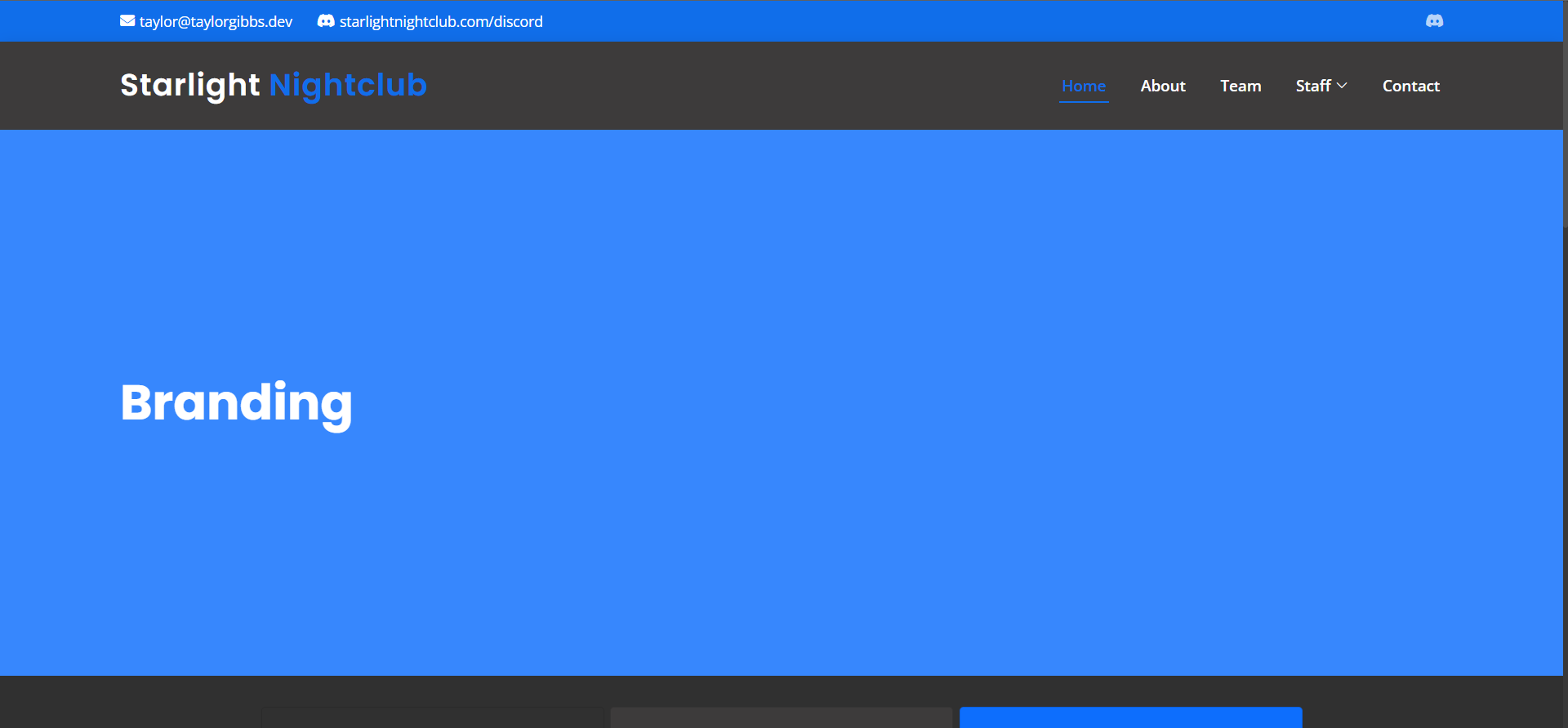Navigate to the Team page
Screen dimensions: 1568x728
pyautogui.click(x=1241, y=86)
